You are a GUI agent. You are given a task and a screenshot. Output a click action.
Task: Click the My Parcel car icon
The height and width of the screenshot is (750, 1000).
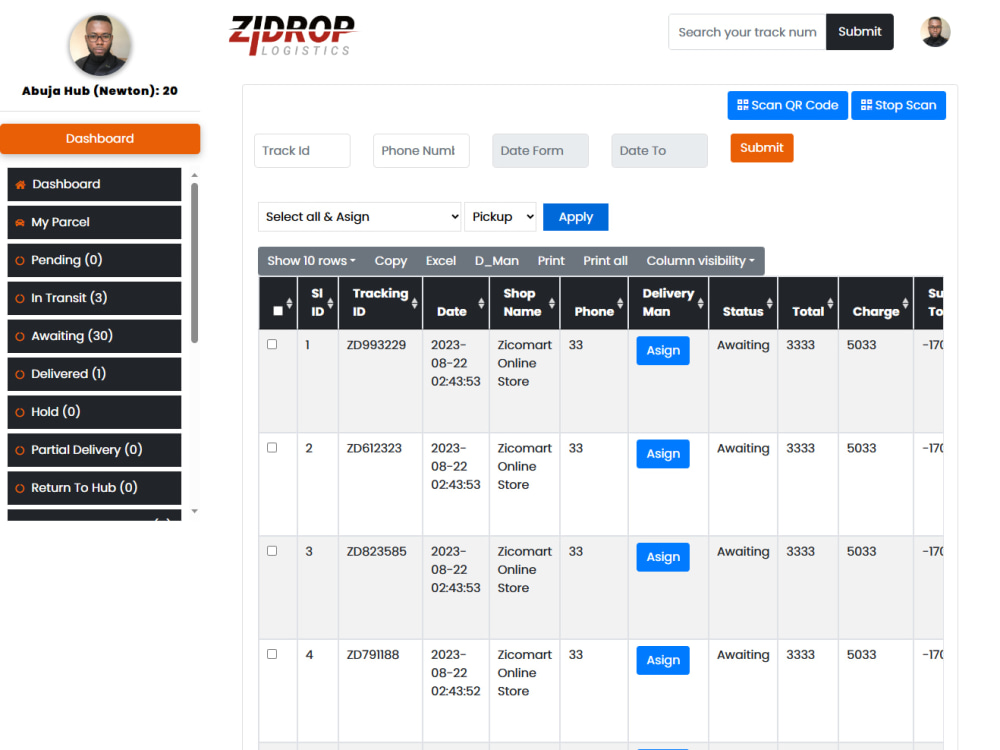point(20,223)
